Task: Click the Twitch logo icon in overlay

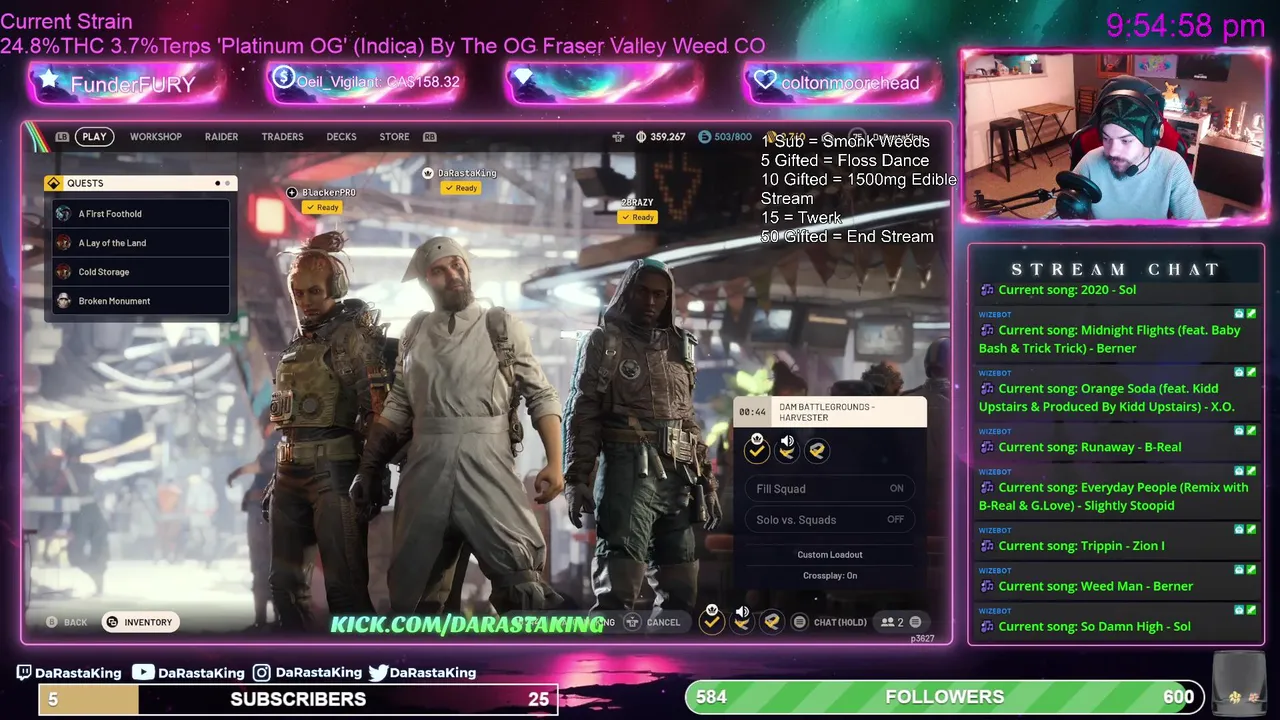Action: 24,673
